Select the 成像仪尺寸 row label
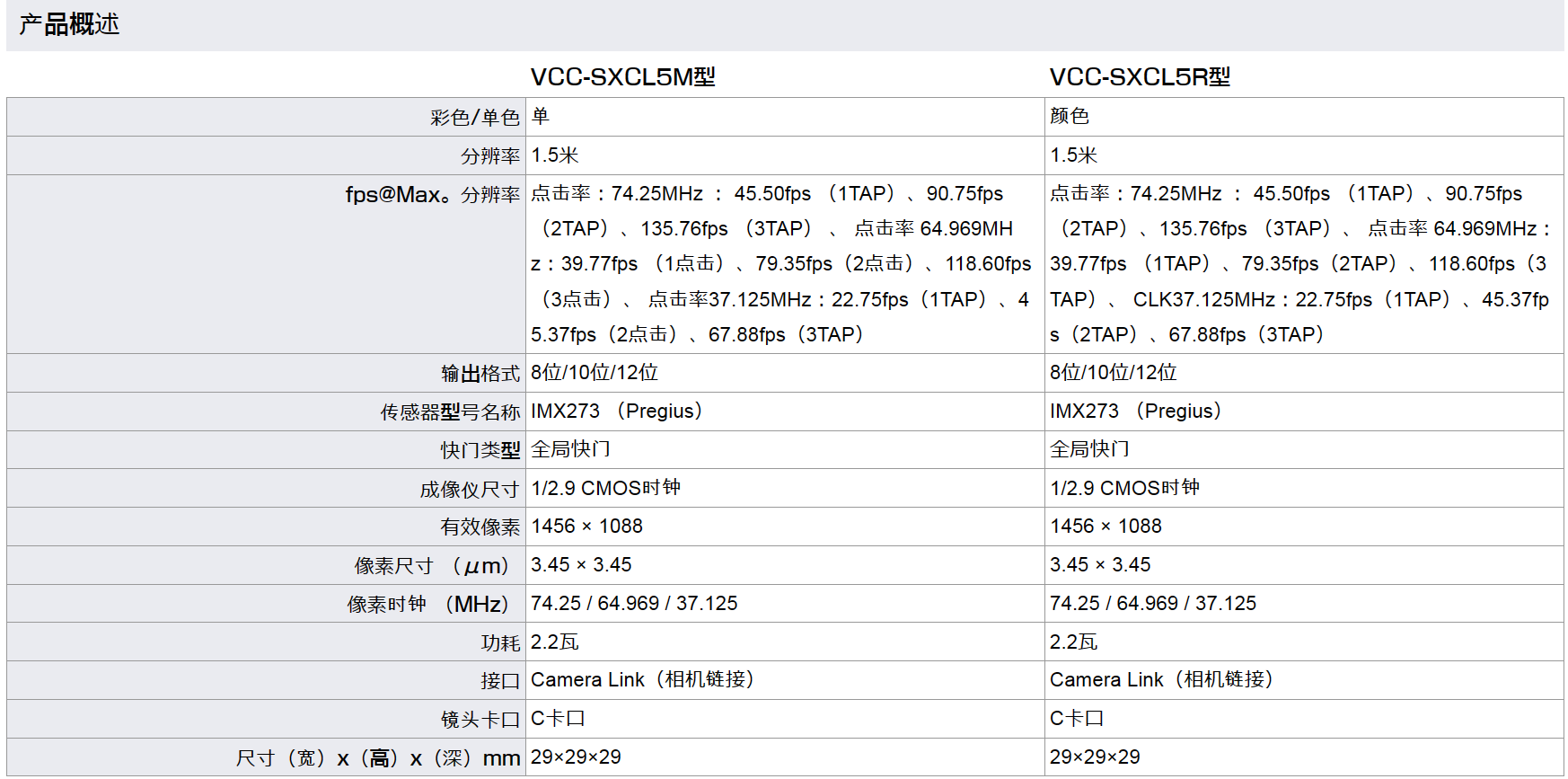The width and height of the screenshot is (1568, 779). click(x=471, y=490)
